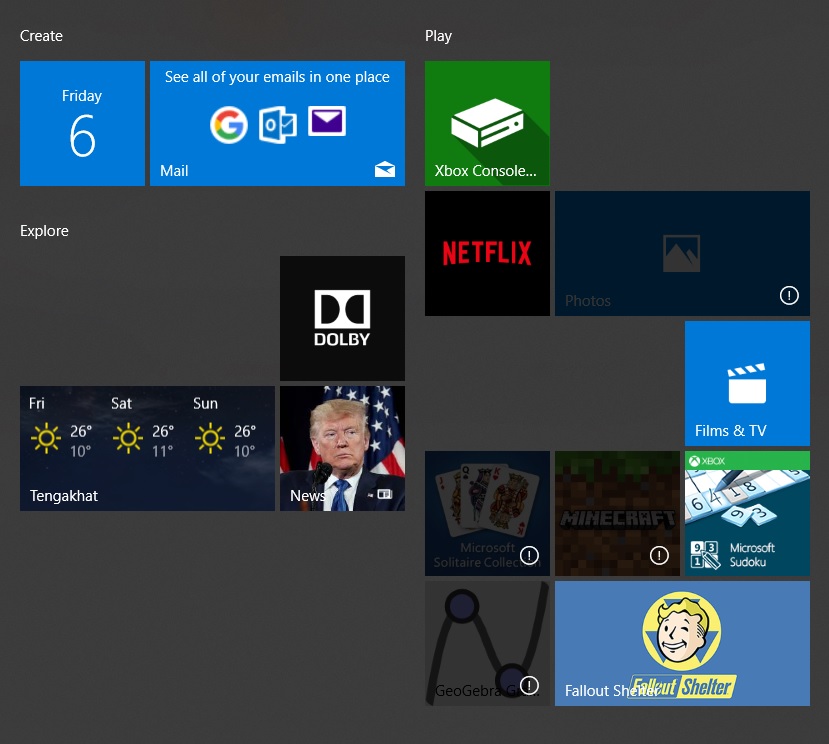Click the Photos tile warning badge

click(789, 295)
